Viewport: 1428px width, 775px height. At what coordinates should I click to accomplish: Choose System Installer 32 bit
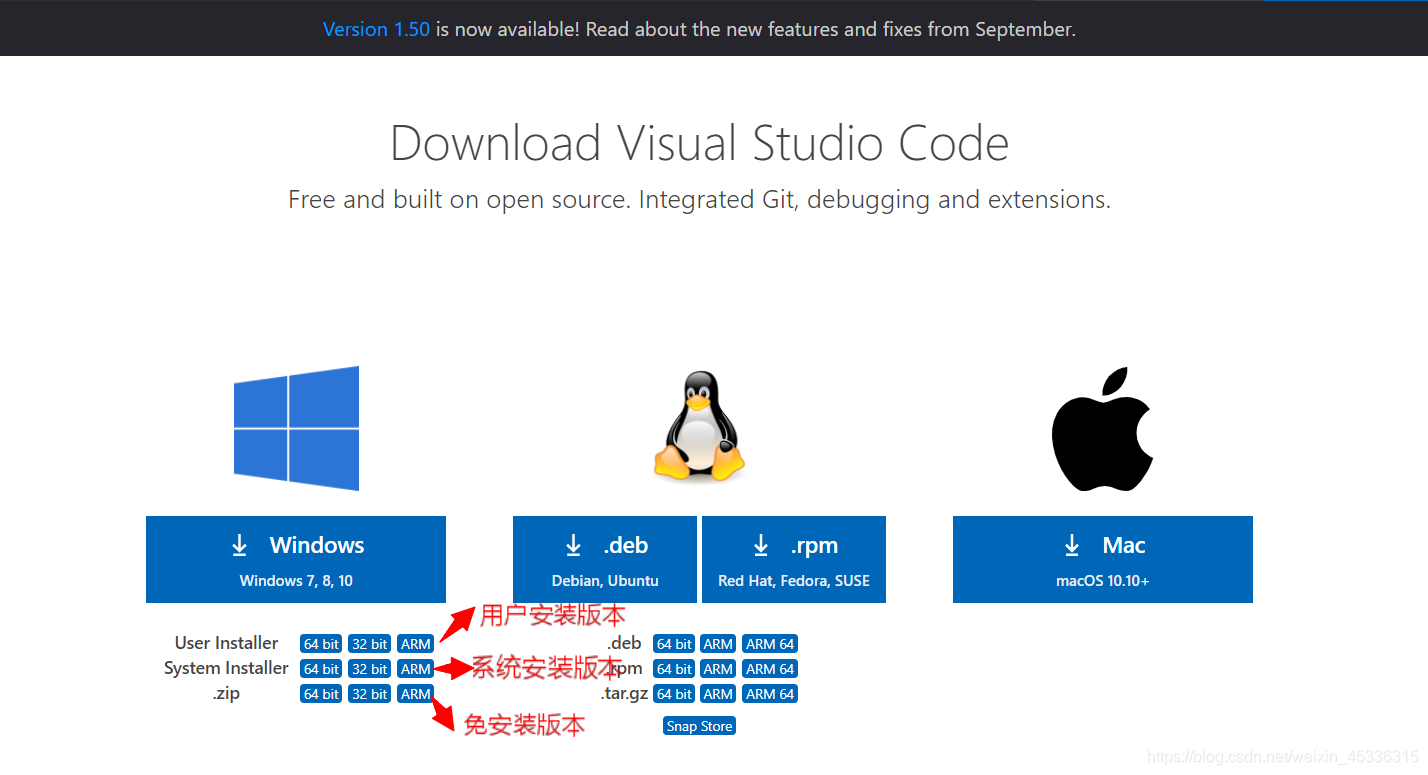click(370, 669)
